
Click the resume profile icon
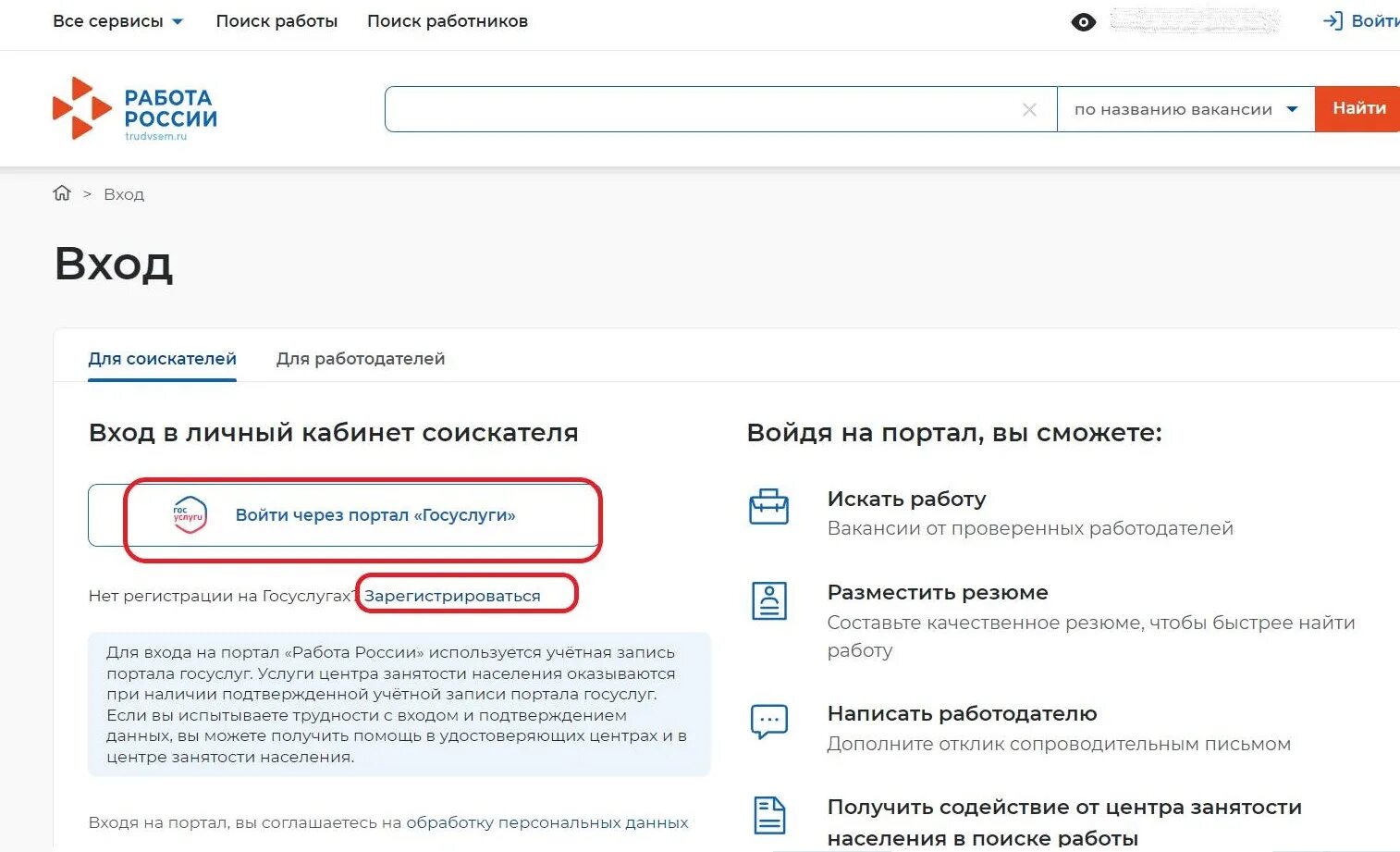coord(768,601)
